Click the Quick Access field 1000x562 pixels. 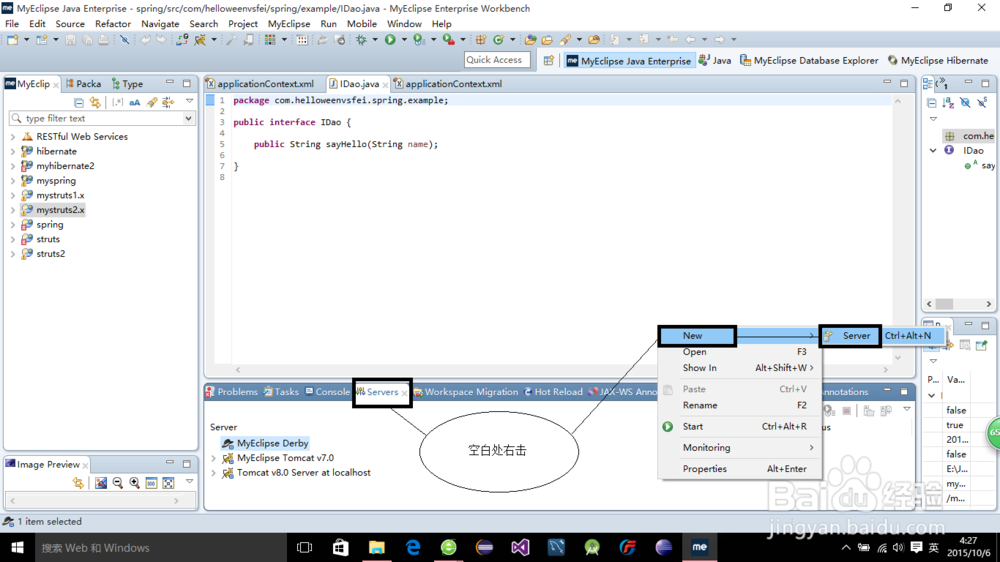click(x=497, y=59)
